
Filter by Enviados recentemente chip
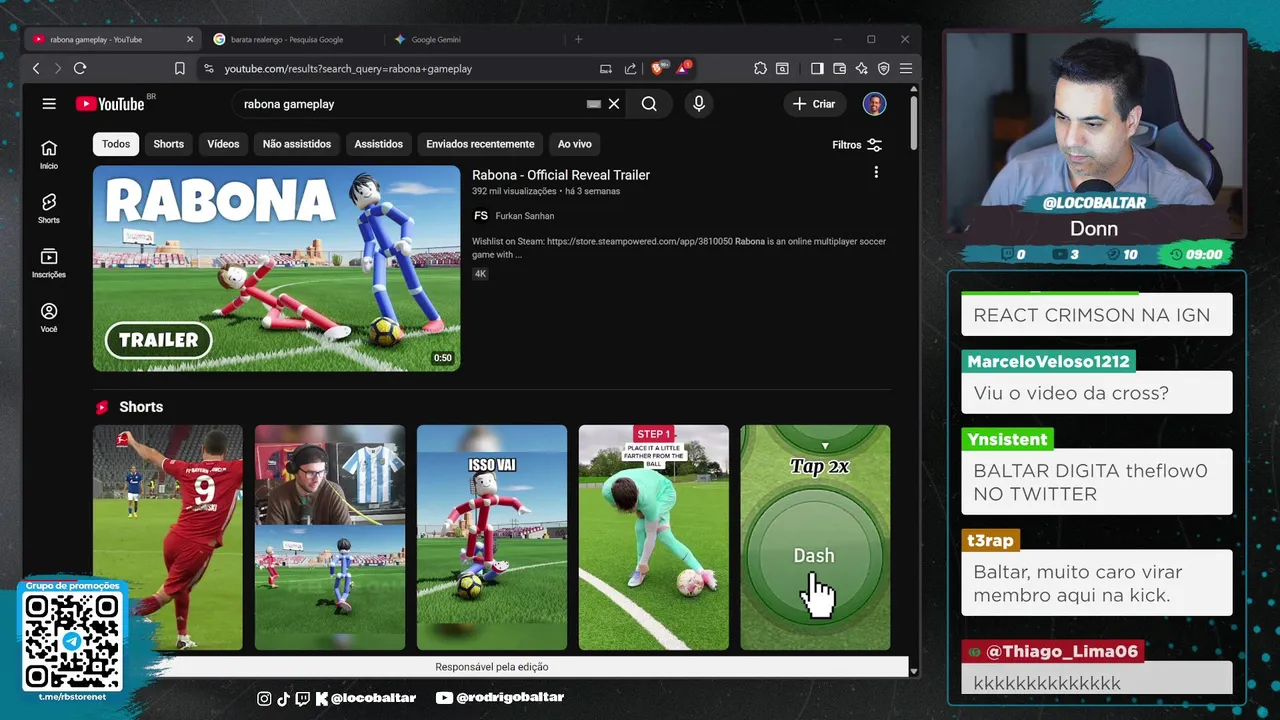(480, 144)
